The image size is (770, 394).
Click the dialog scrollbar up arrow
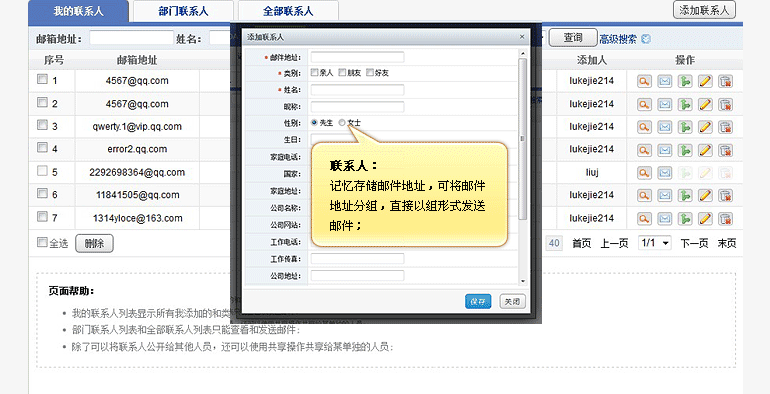522,53
